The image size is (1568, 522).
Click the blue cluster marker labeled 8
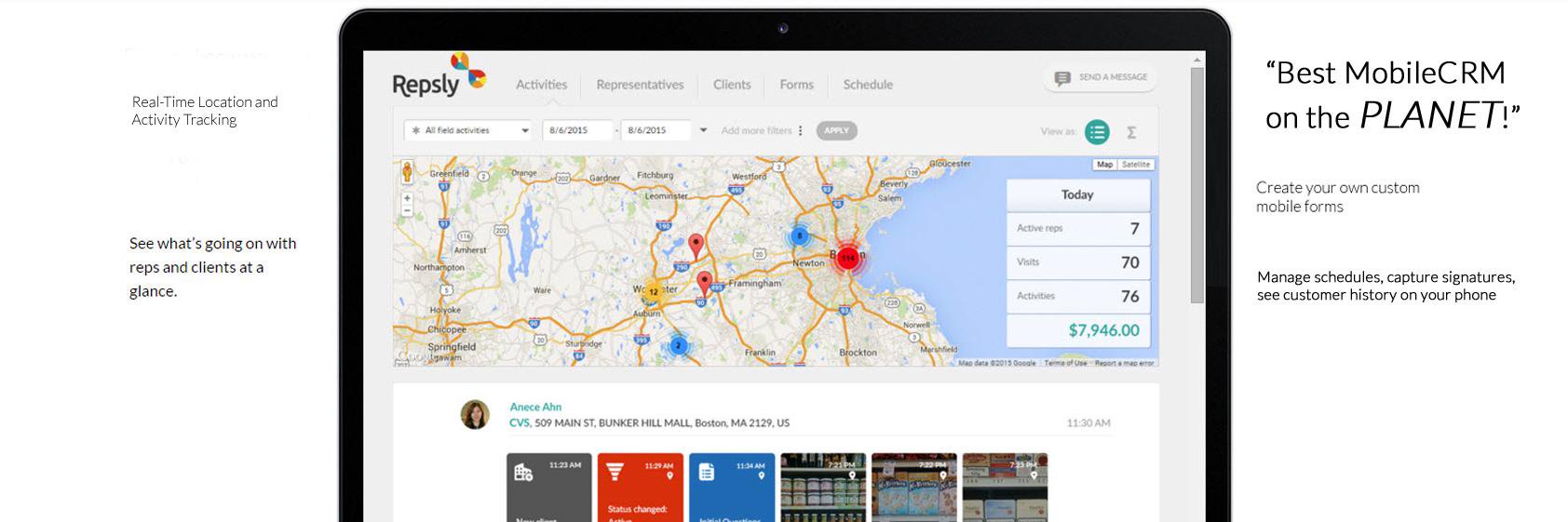[799, 235]
